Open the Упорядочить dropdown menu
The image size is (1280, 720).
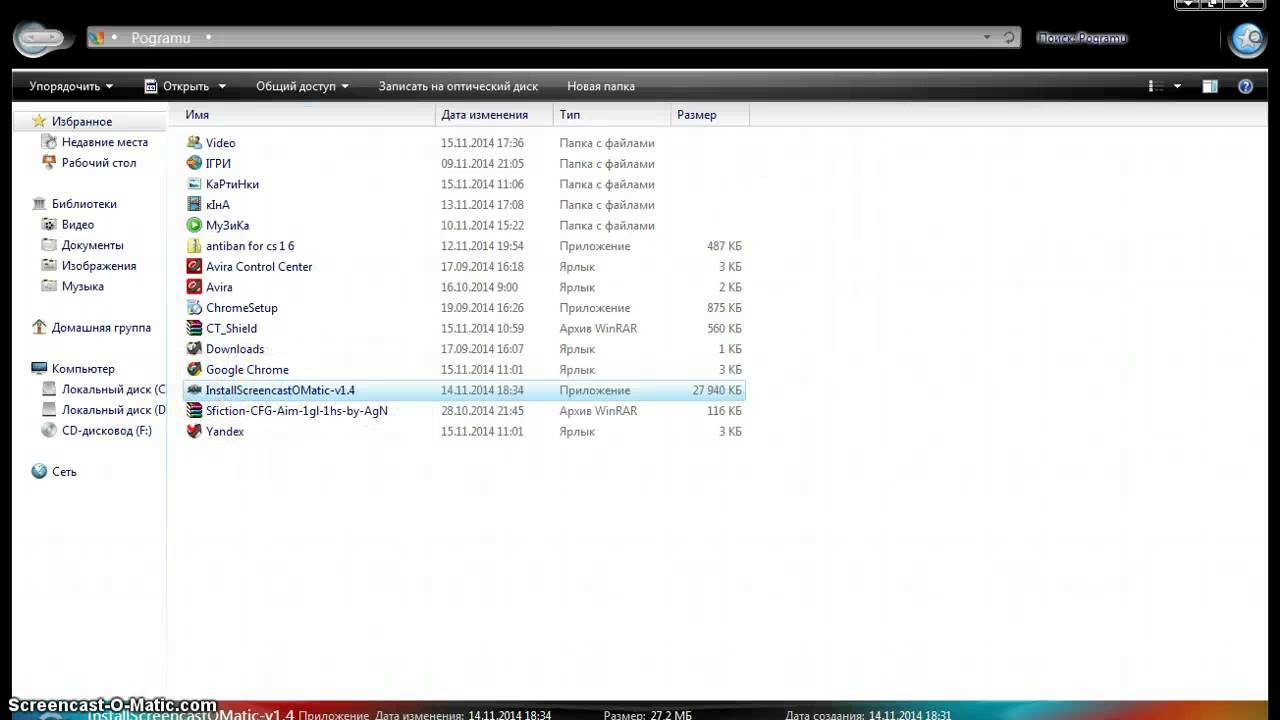point(71,86)
